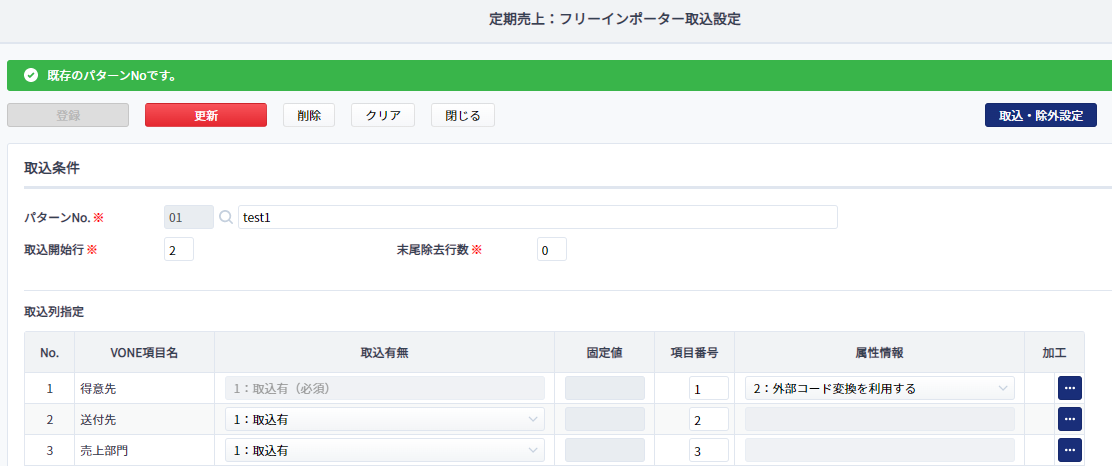Click the red 更新 button
This screenshot has width=1112, height=466.
[206, 116]
